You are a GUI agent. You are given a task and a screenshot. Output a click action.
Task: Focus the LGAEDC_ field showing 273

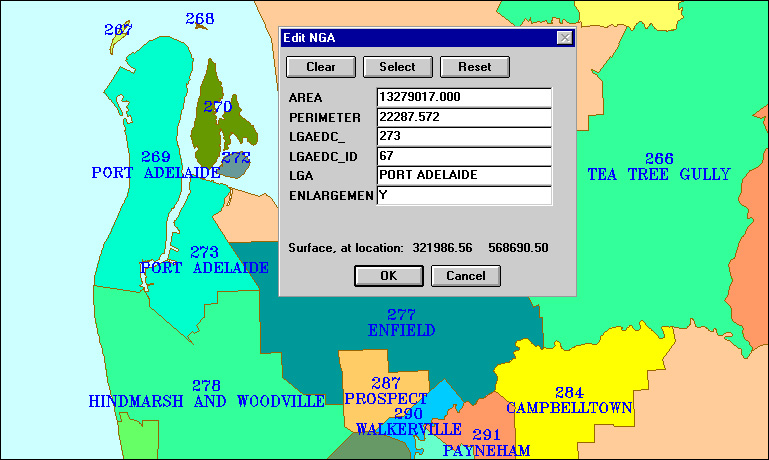[463, 136]
